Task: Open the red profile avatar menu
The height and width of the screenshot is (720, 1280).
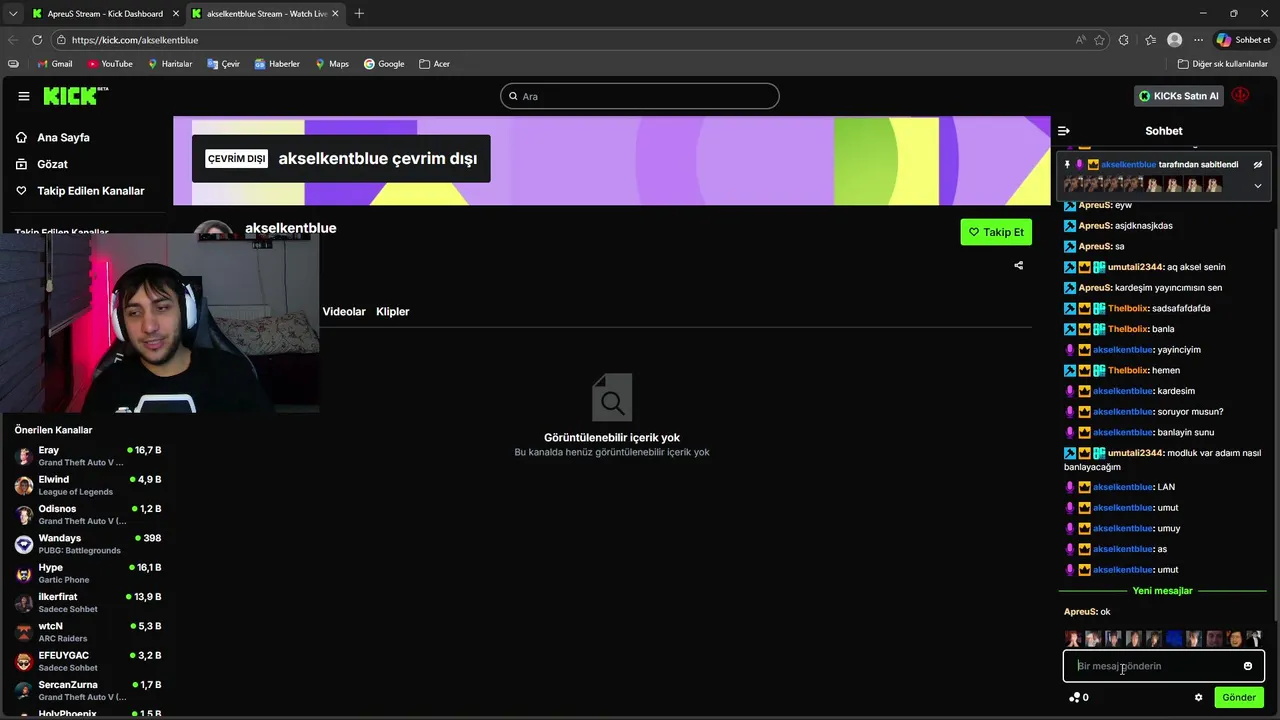Action: click(x=1241, y=96)
